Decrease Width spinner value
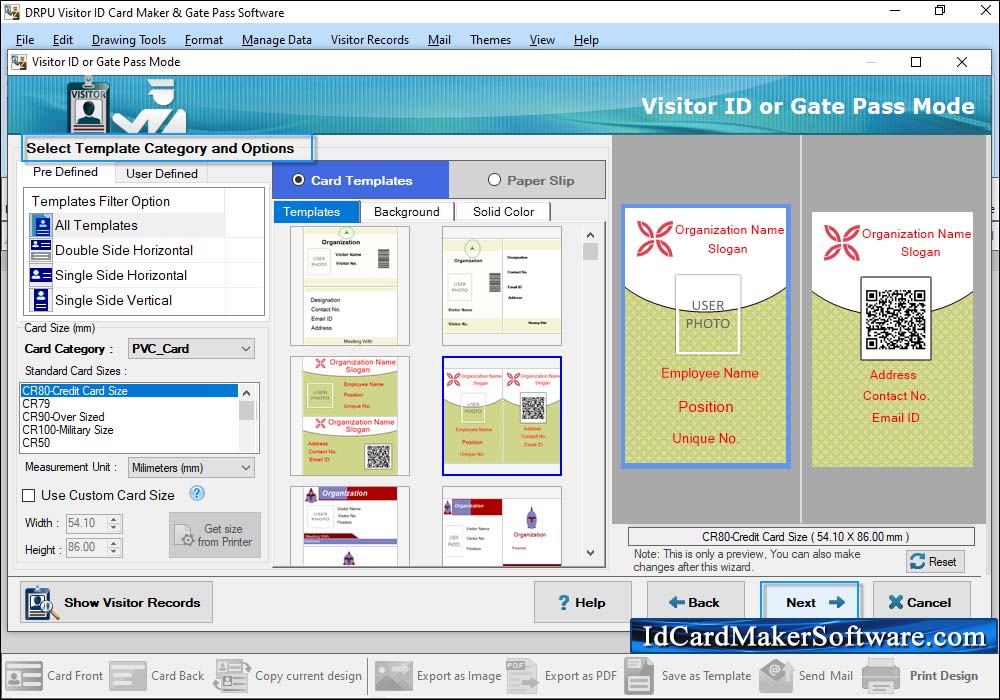The width and height of the screenshot is (1000, 700). (114, 528)
